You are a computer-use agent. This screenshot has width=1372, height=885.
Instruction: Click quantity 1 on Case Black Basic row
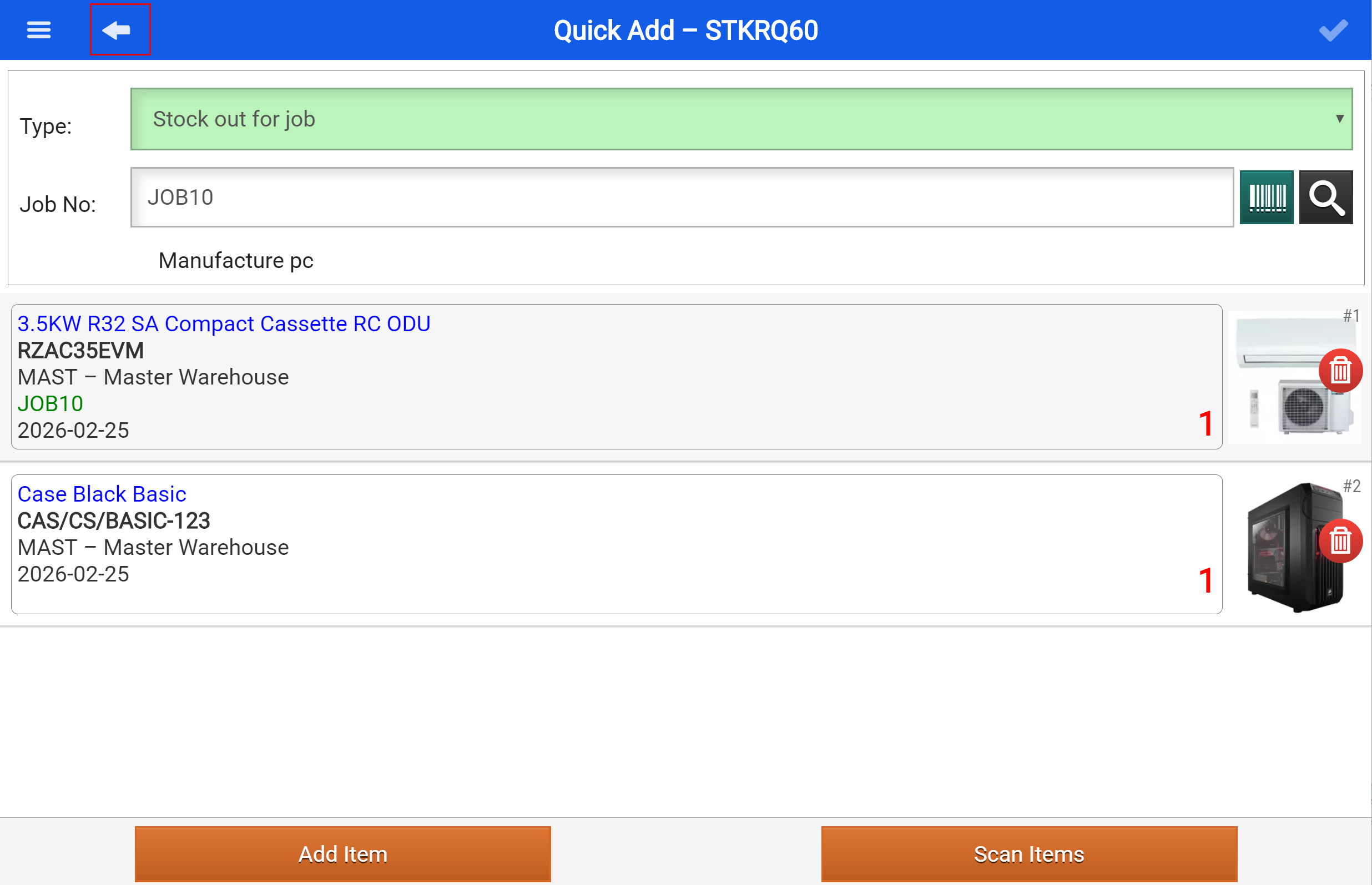(1205, 580)
